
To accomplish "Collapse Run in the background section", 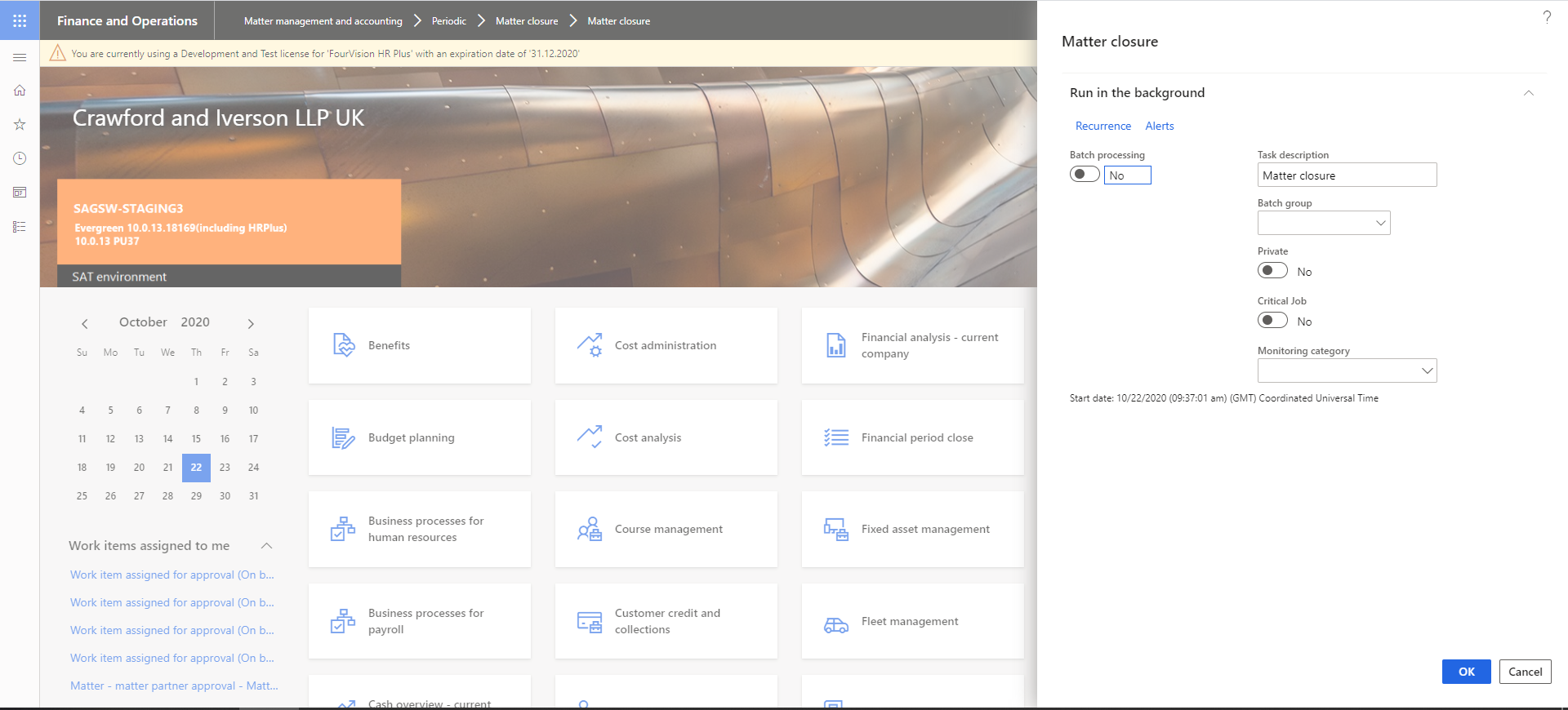I will [1529, 93].
